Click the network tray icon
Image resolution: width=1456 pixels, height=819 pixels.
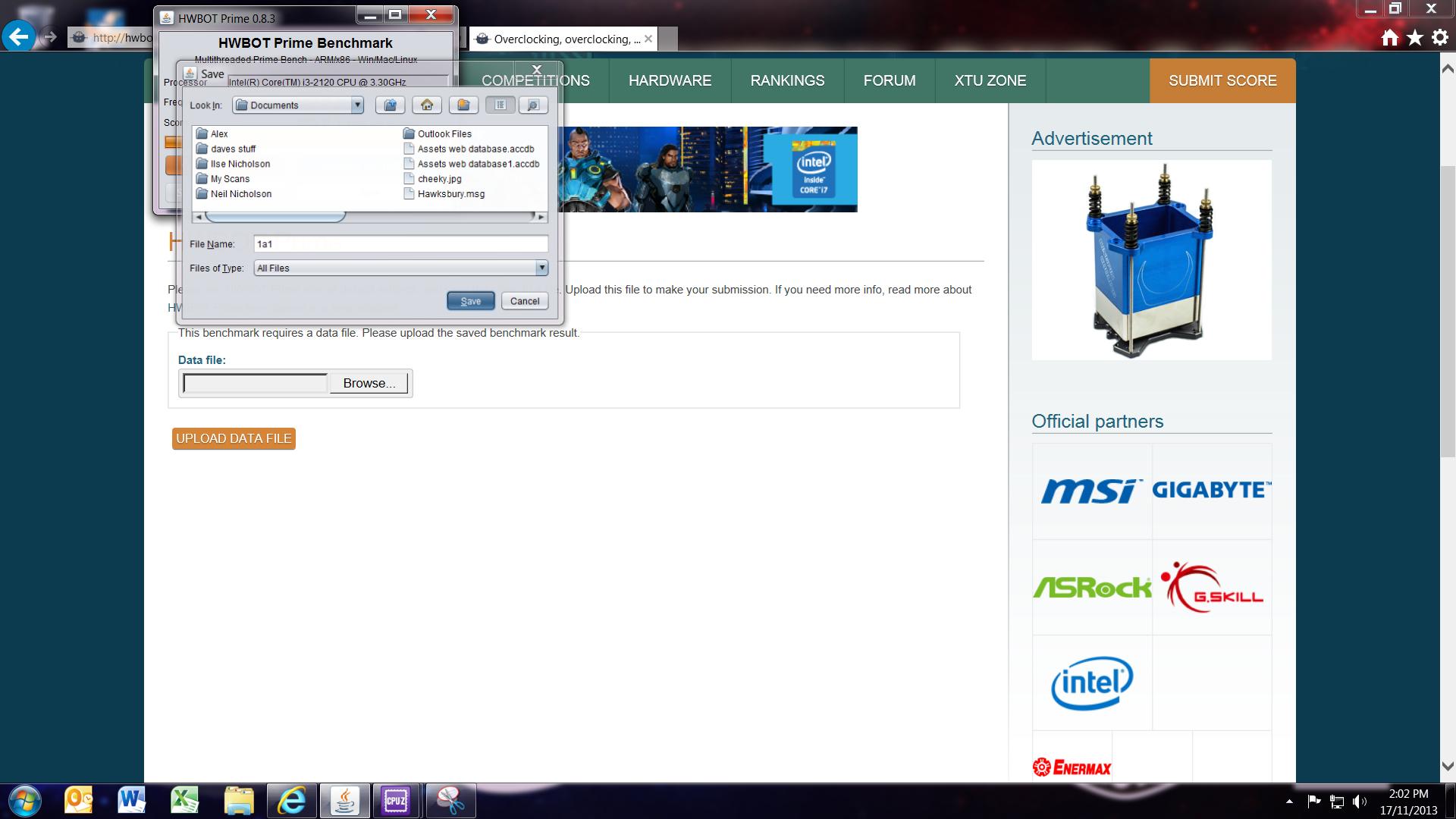tap(1337, 802)
